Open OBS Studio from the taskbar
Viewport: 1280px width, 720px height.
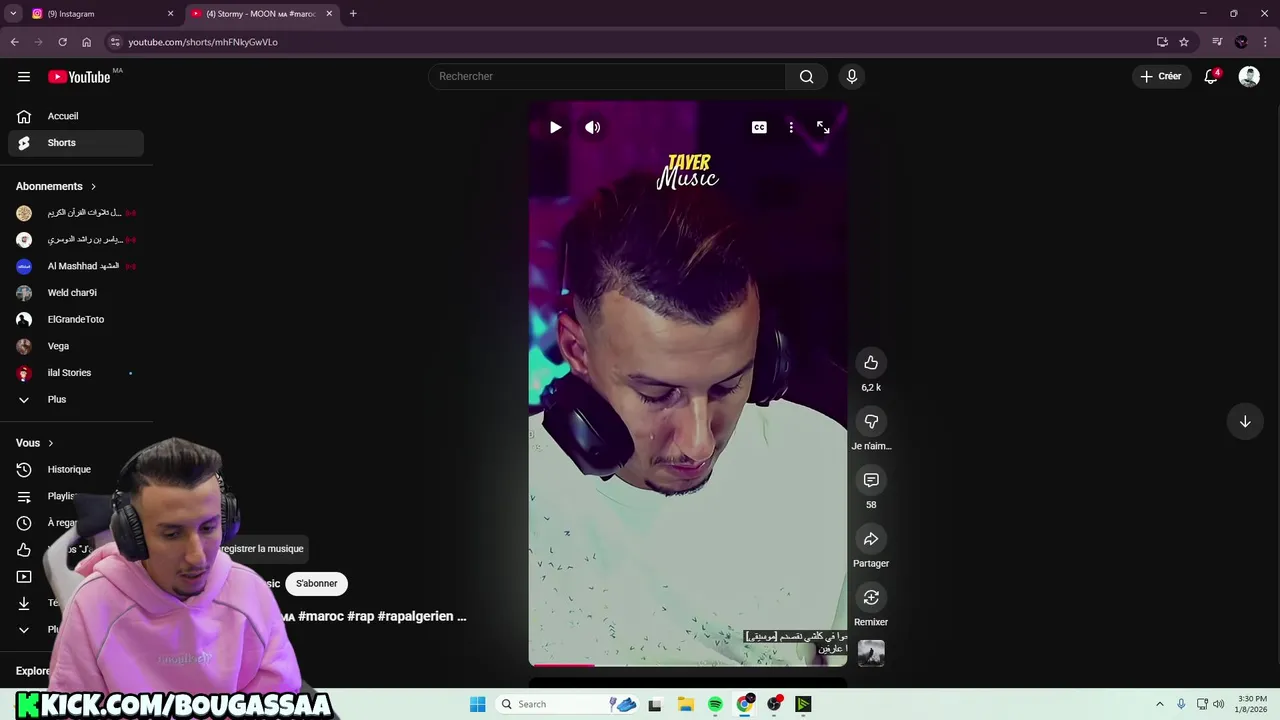pos(774,704)
